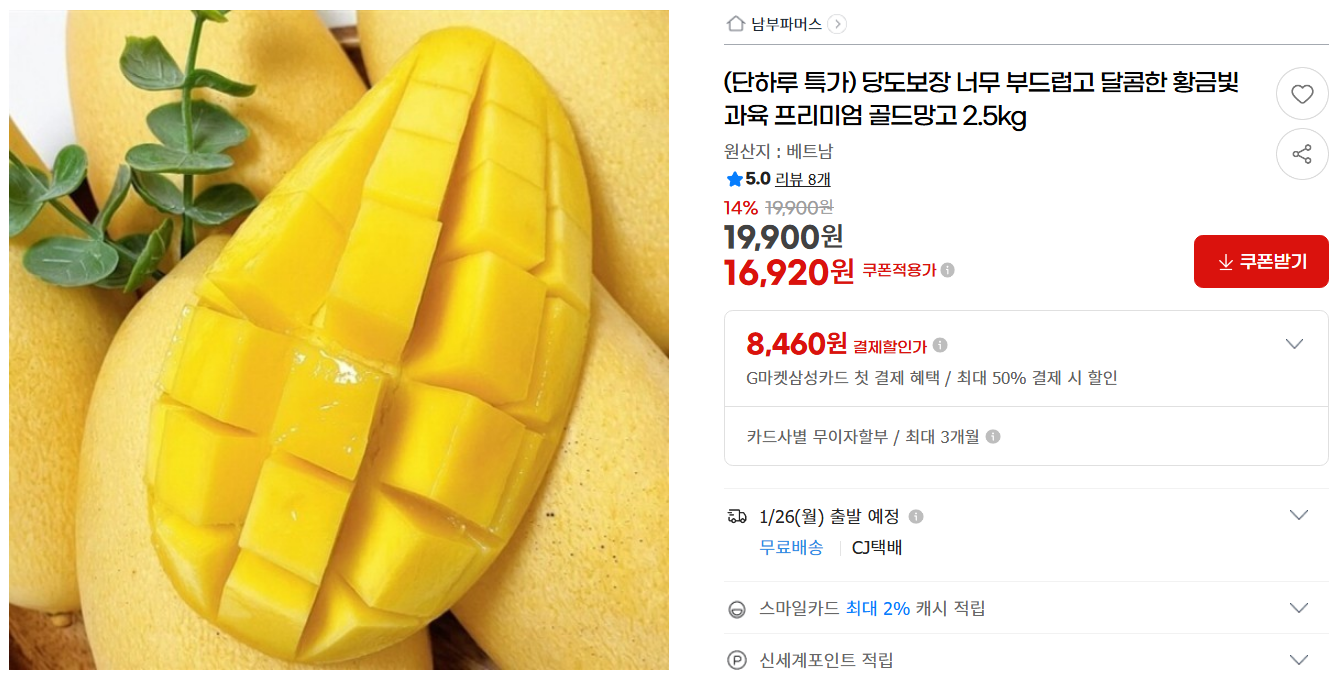Open the 남부파머스 seller shop link
The image size is (1336, 674).
pos(787,24)
